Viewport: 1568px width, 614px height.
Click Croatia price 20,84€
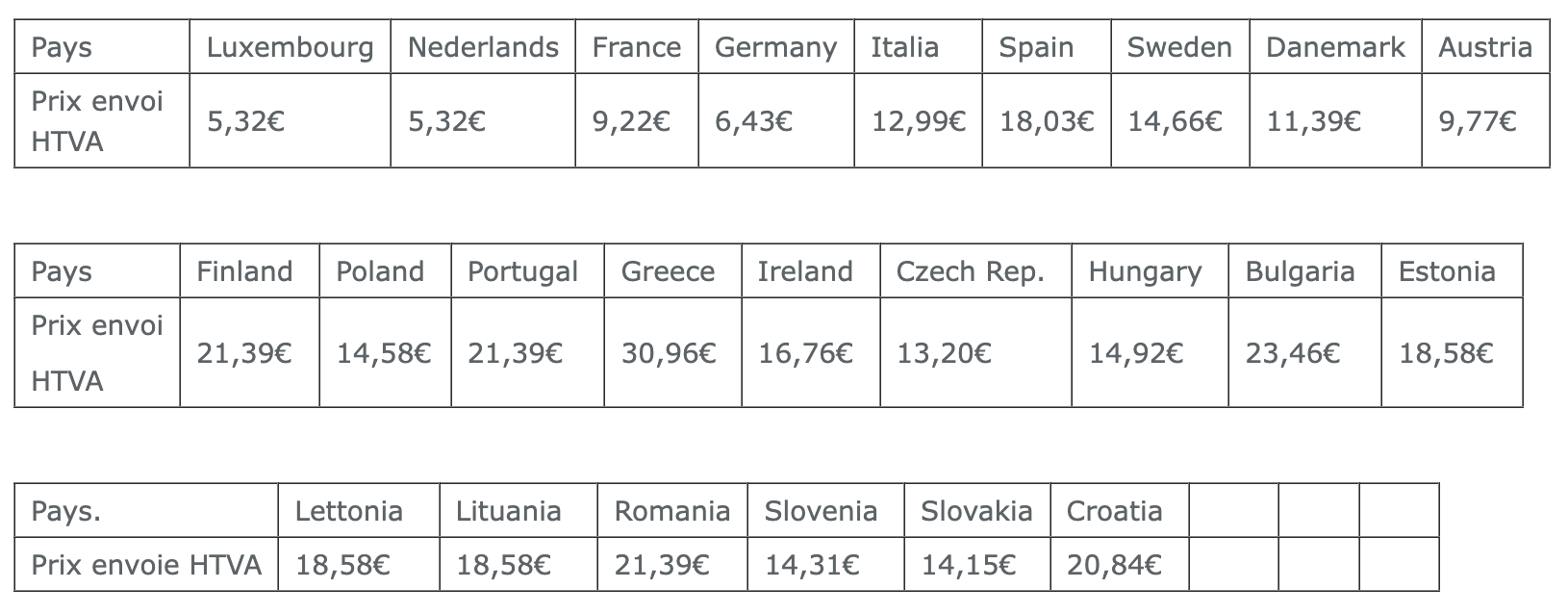point(1119,564)
